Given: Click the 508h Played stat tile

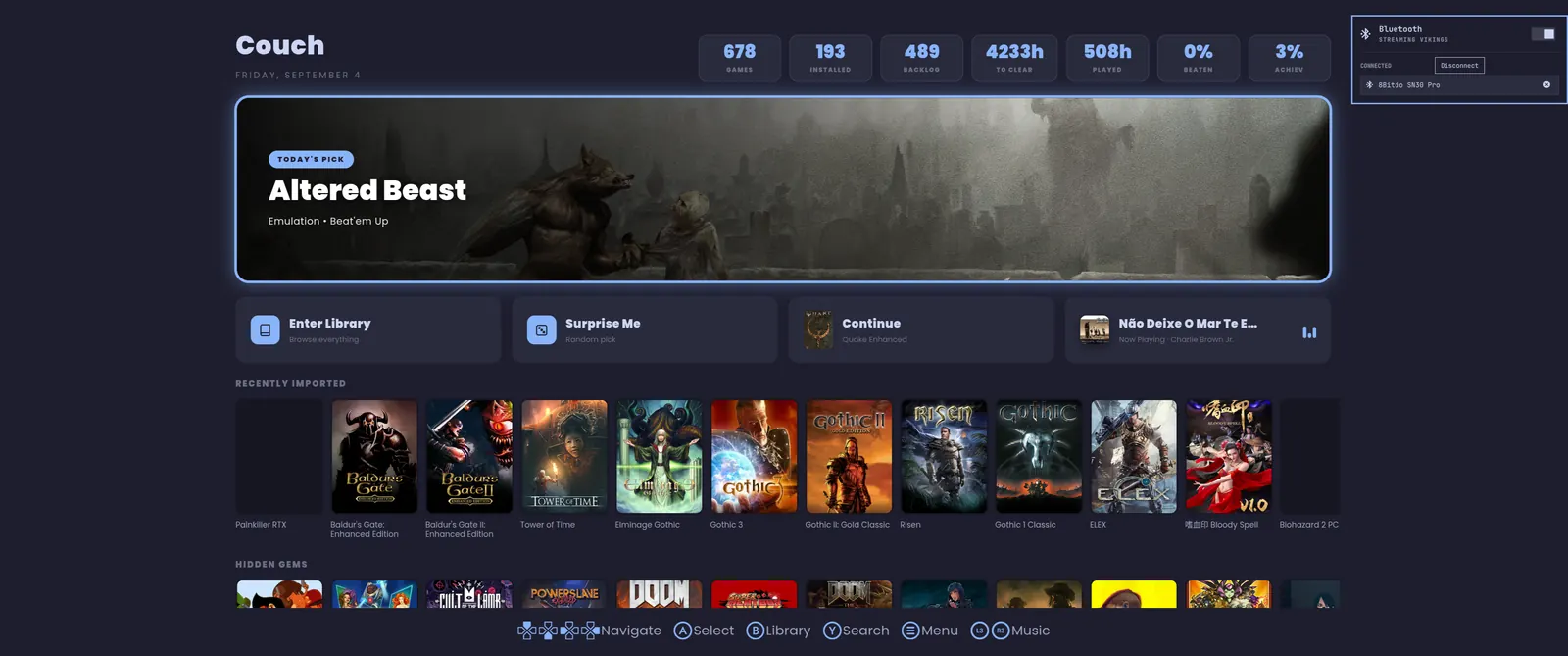Looking at the screenshot, I should 1107,58.
